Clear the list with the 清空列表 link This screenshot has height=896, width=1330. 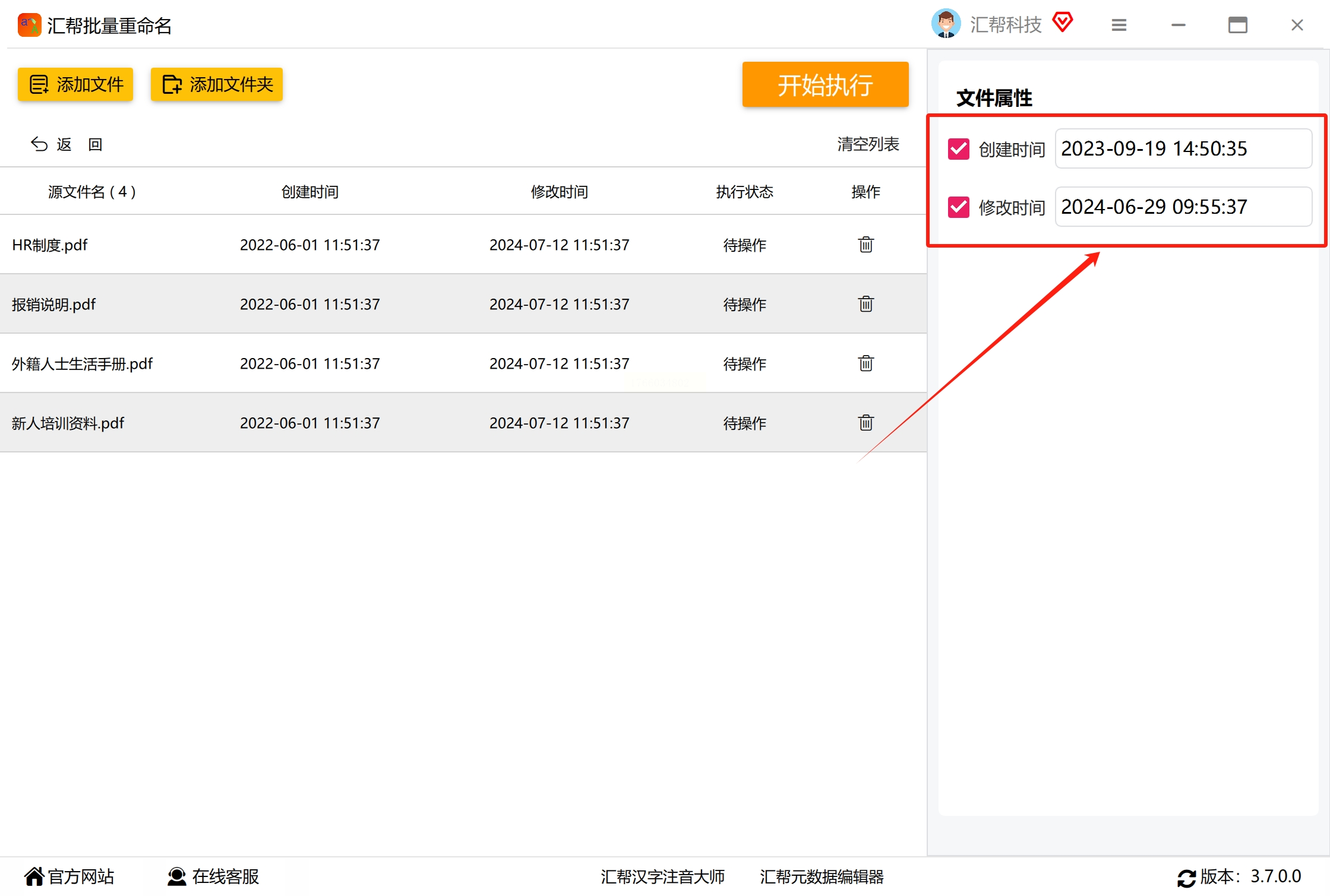(x=868, y=144)
